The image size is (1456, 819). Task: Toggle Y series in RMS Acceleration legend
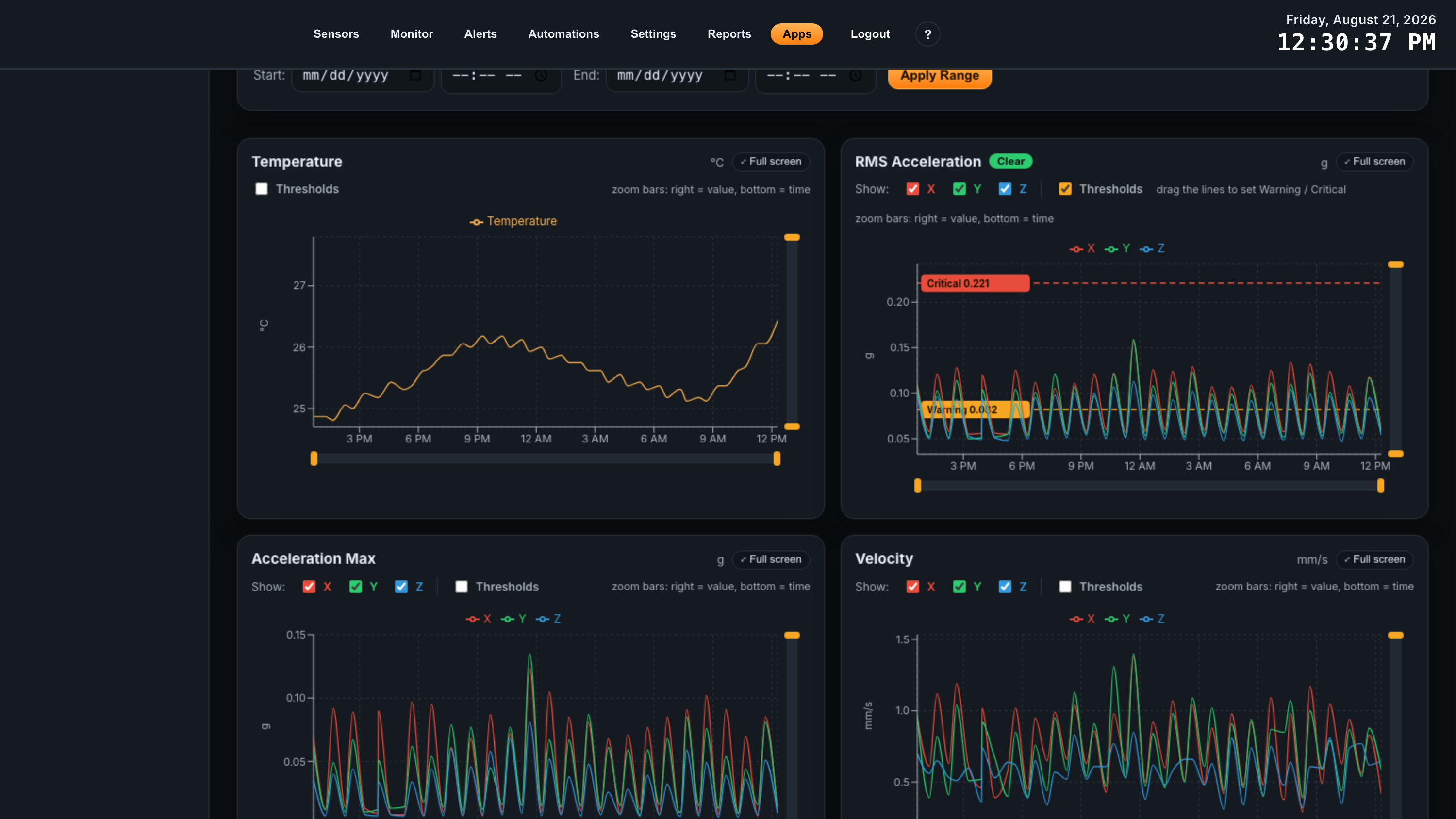pos(1117,249)
